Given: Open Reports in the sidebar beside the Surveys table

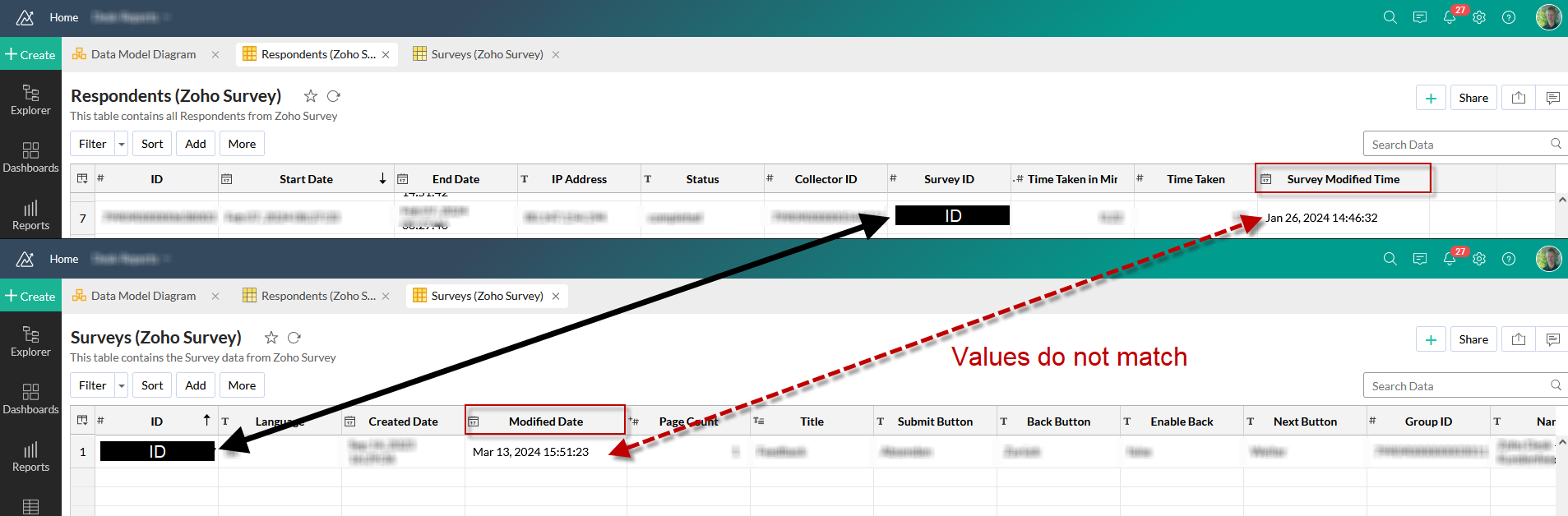Looking at the screenshot, I should [30, 456].
